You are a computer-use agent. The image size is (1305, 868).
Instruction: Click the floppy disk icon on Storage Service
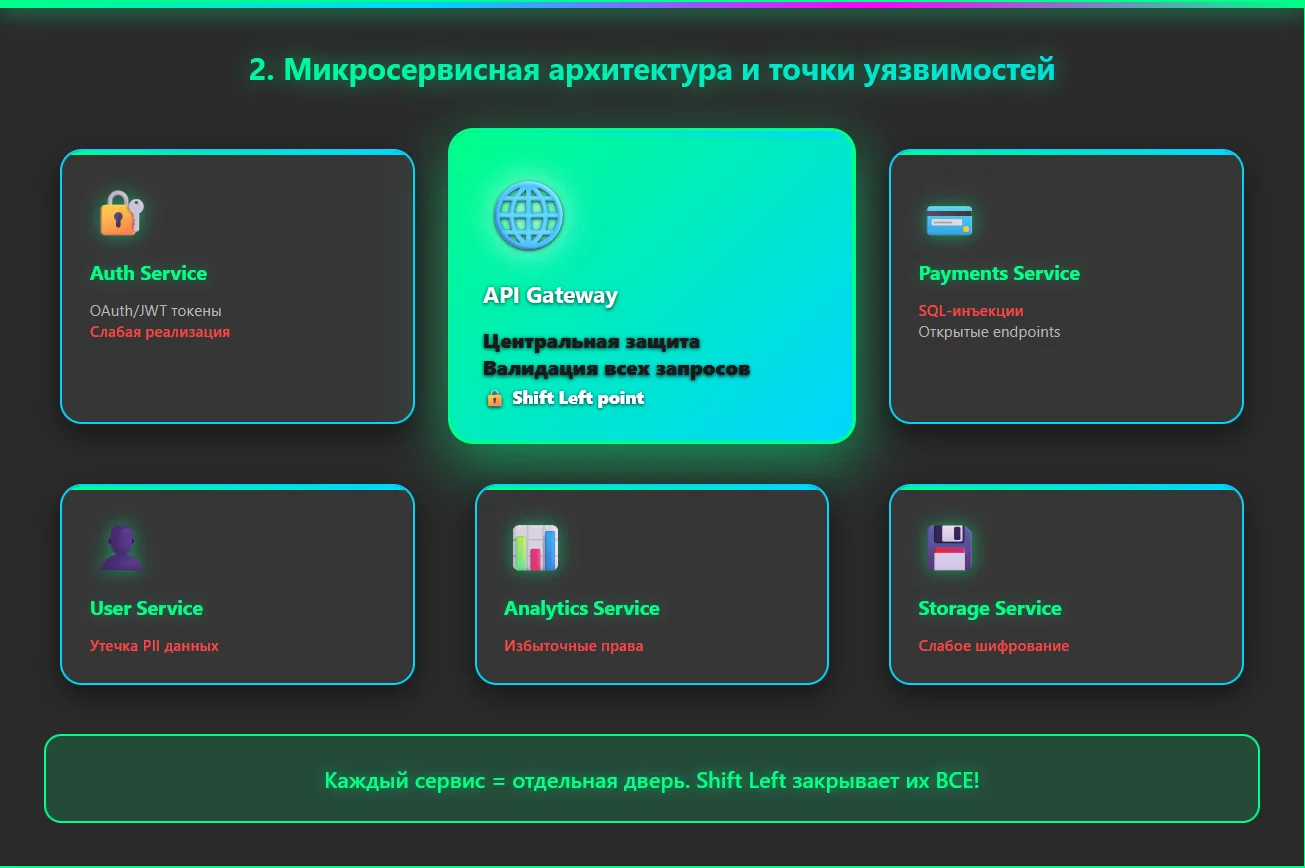pos(948,544)
